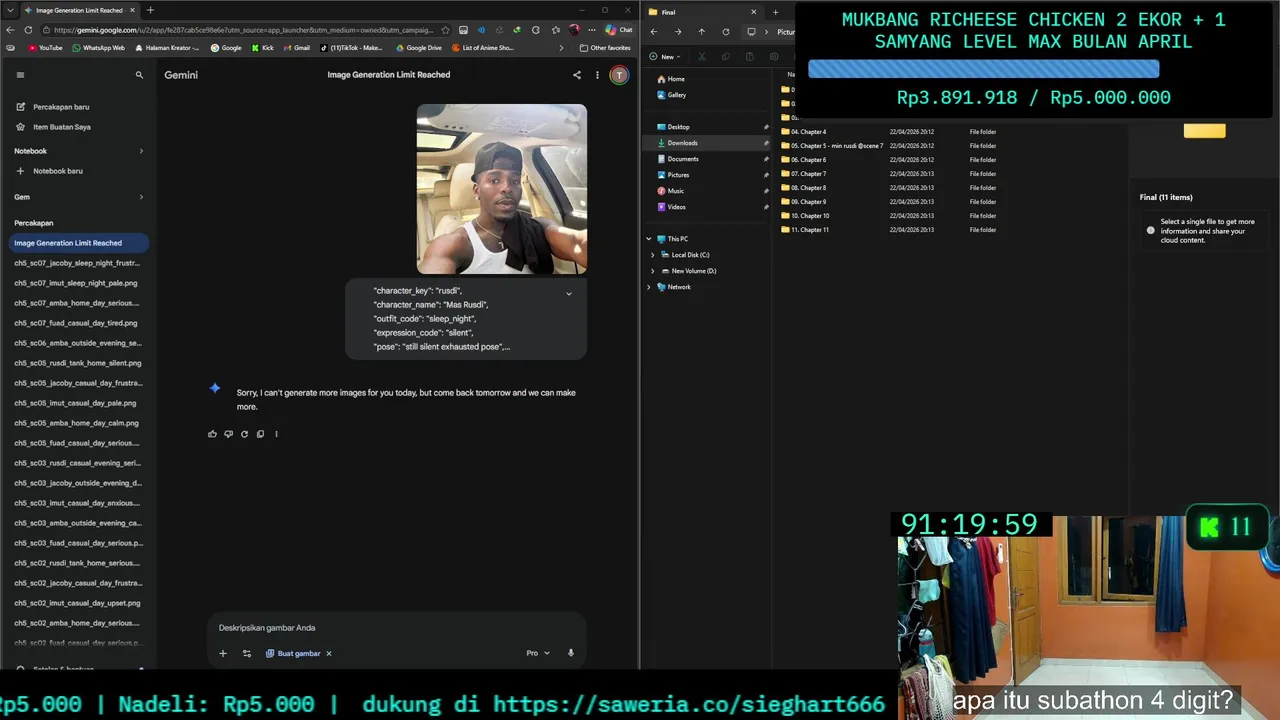Navigate up one folder in File Explorer
This screenshot has height=720, width=1280.
(701, 31)
